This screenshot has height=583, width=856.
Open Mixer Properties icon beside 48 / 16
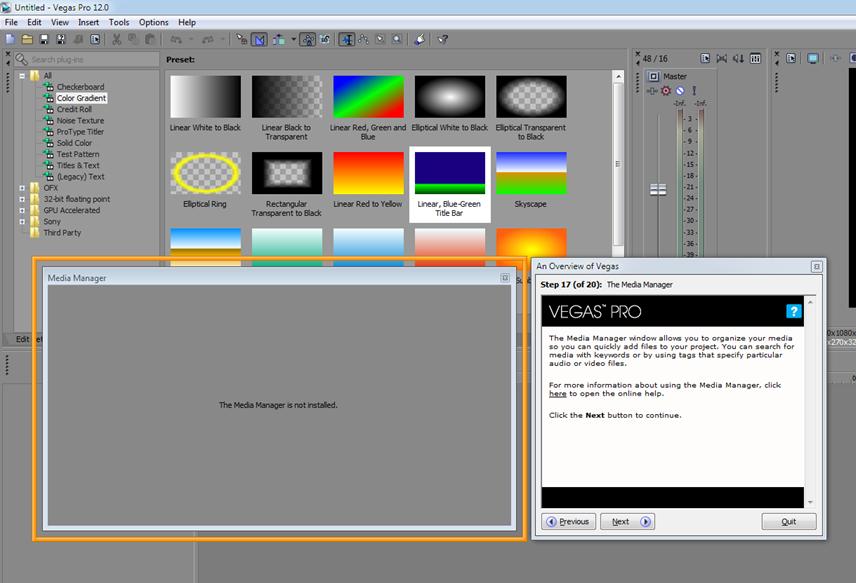[705, 58]
